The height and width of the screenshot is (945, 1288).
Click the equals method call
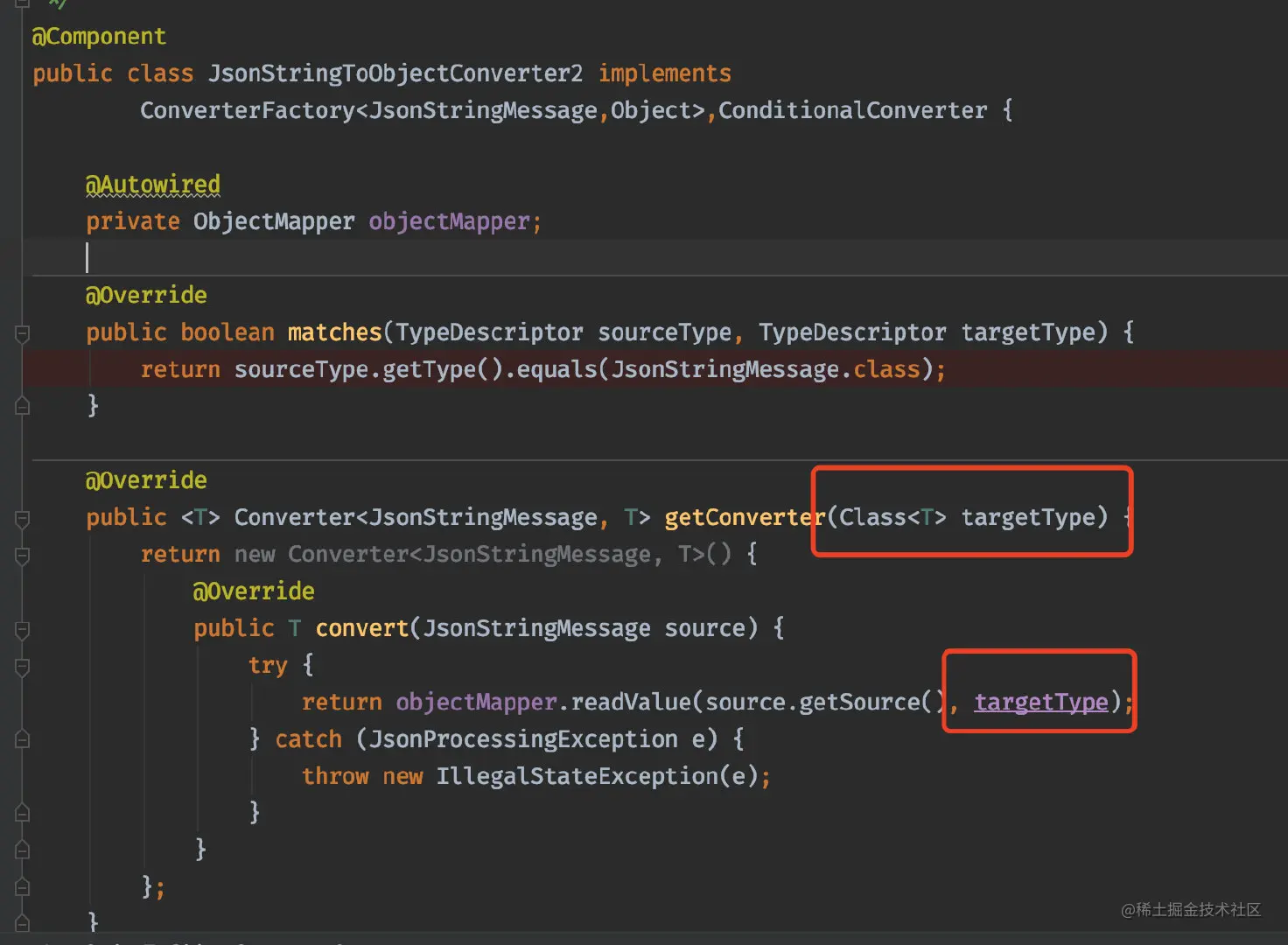(x=556, y=369)
